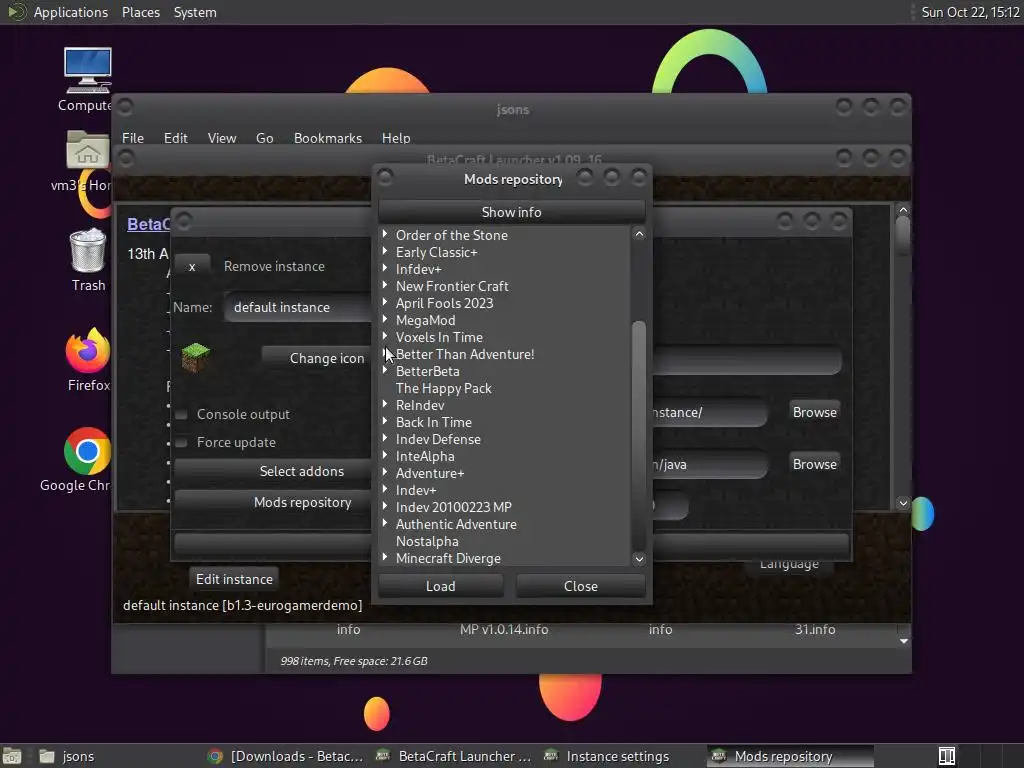The image size is (1024, 768).
Task: Click the grass block instance icon
Action: (x=195, y=357)
